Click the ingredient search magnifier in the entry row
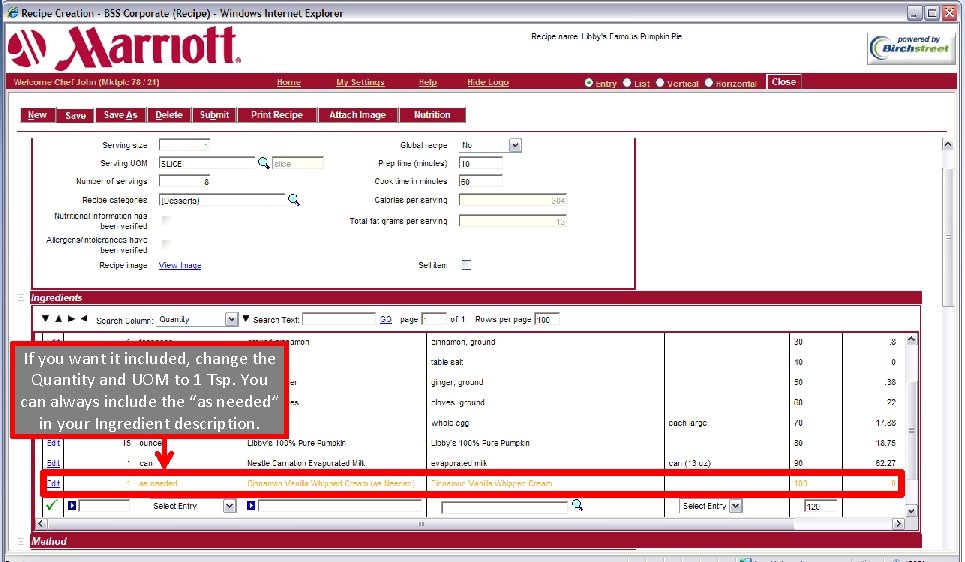965x562 pixels. coord(577,505)
